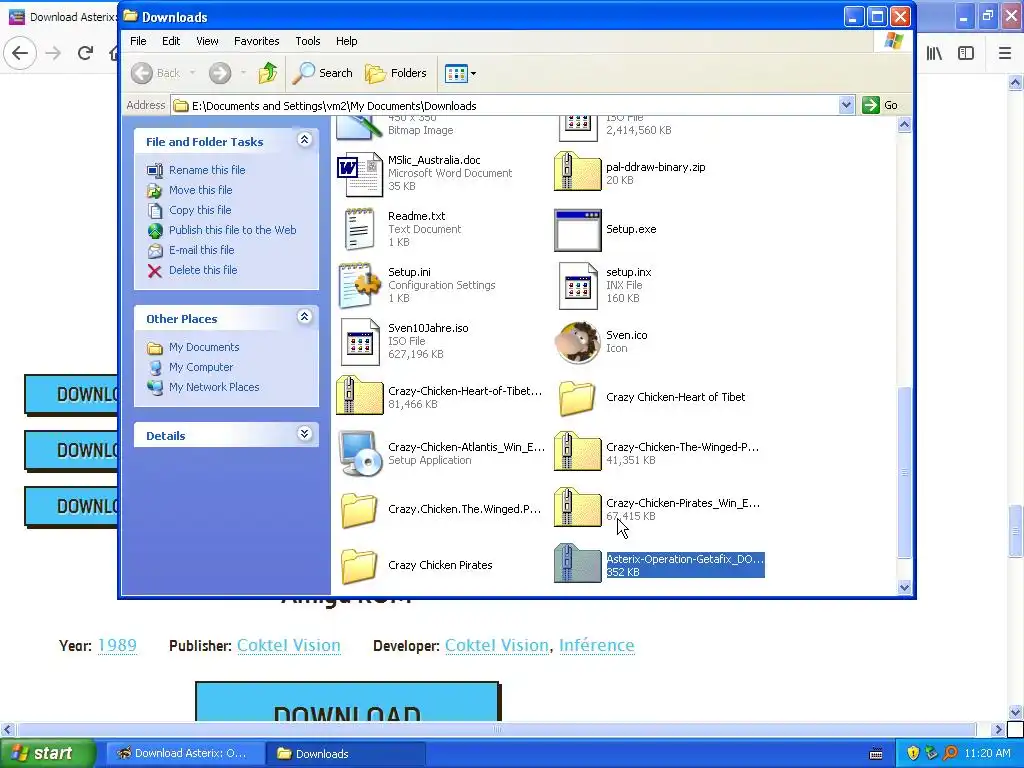This screenshot has height=768, width=1024.
Task: Open the Help menu
Action: [x=346, y=41]
